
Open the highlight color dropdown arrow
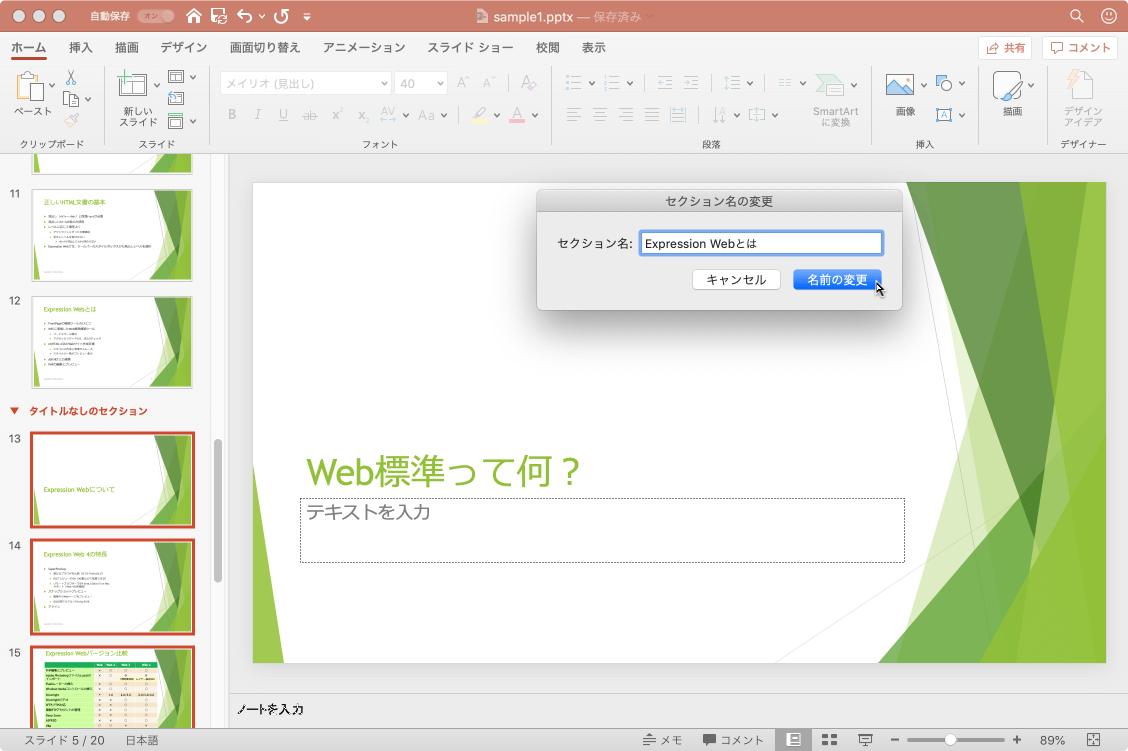496,115
